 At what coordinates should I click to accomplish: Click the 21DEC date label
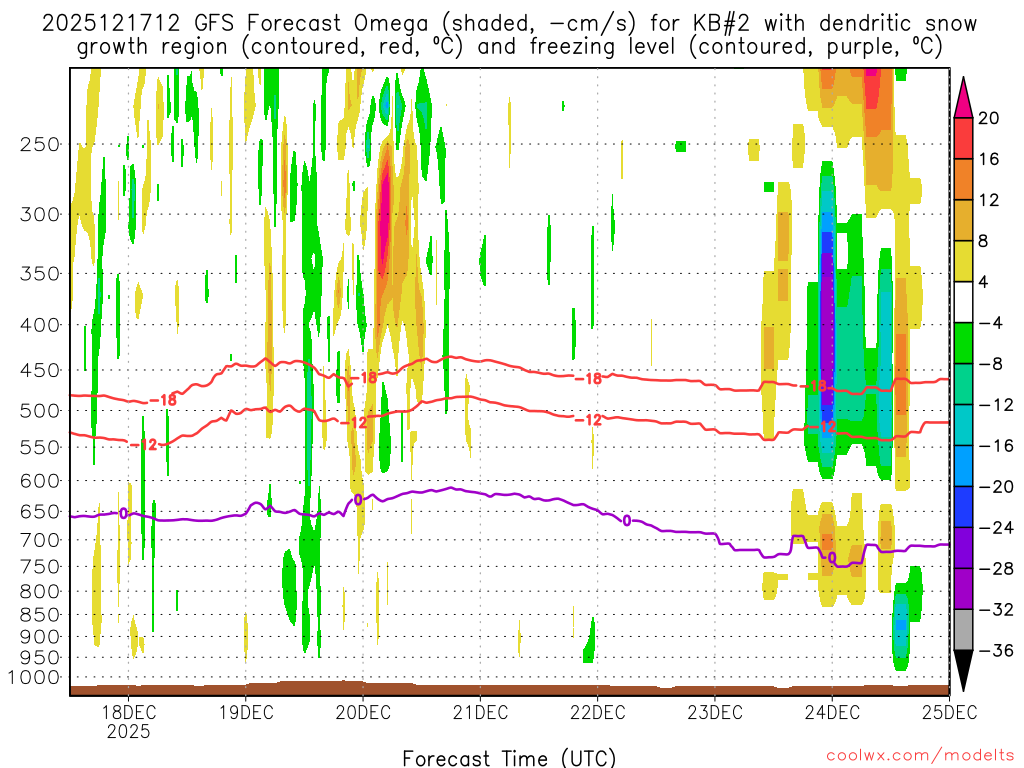pos(480,711)
